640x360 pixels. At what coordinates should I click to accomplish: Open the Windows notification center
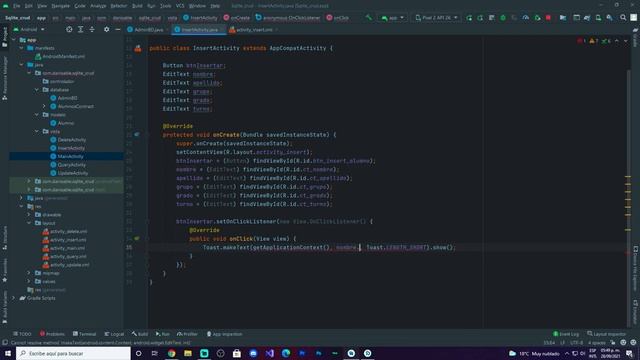click(x=629, y=353)
